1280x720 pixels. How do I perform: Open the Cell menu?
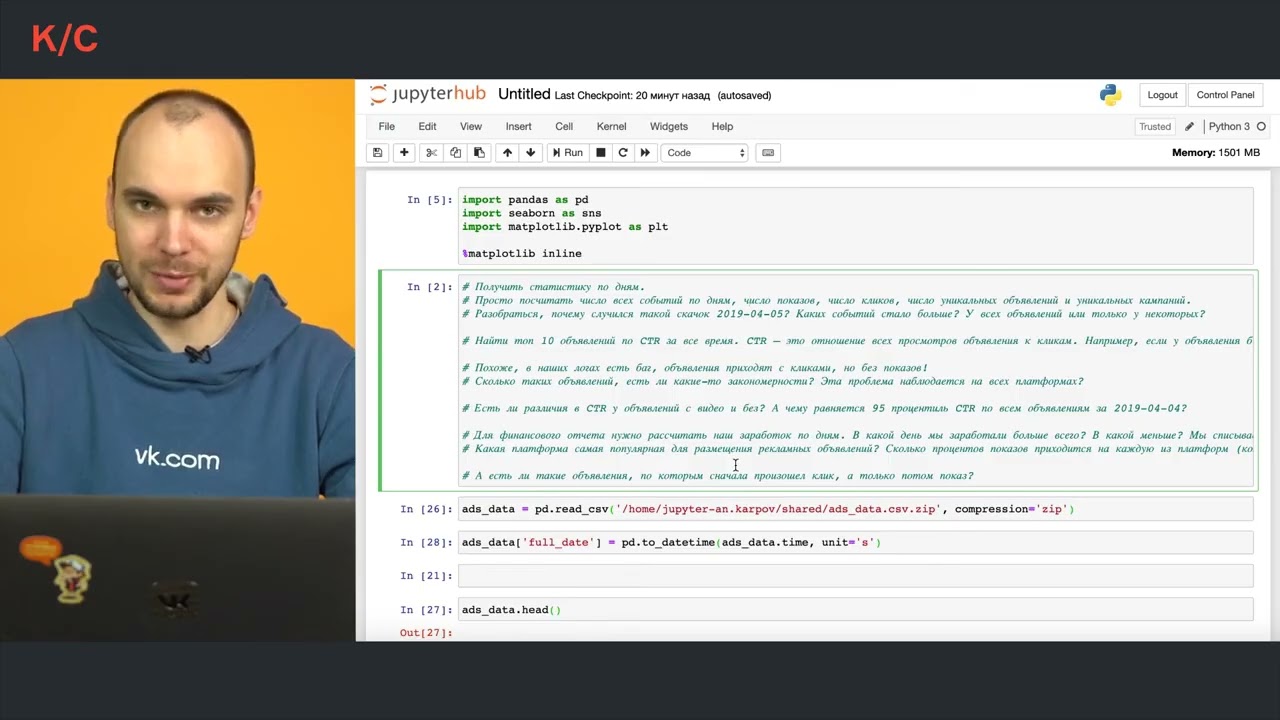click(x=564, y=127)
